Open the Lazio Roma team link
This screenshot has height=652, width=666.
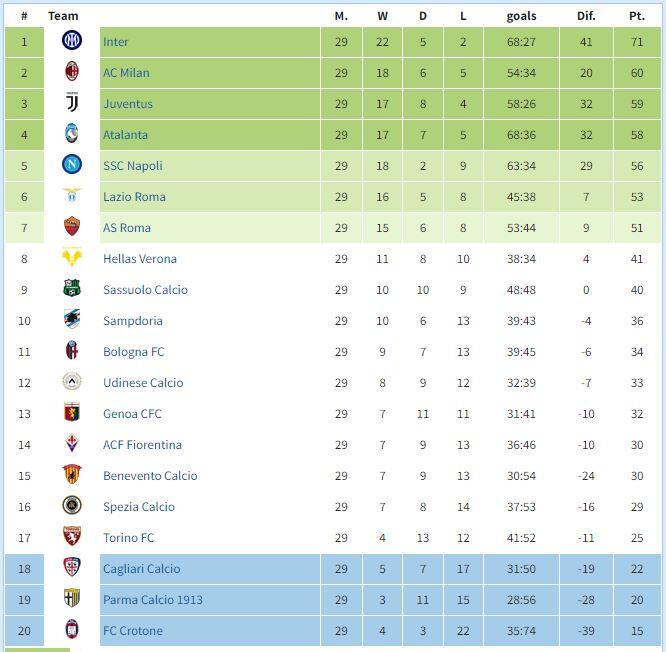point(134,197)
